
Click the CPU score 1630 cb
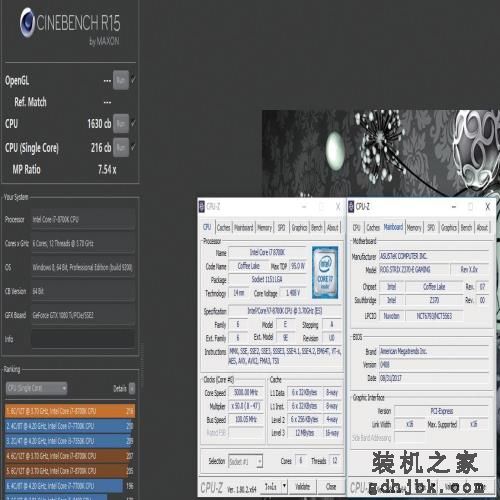pyautogui.click(x=99, y=124)
